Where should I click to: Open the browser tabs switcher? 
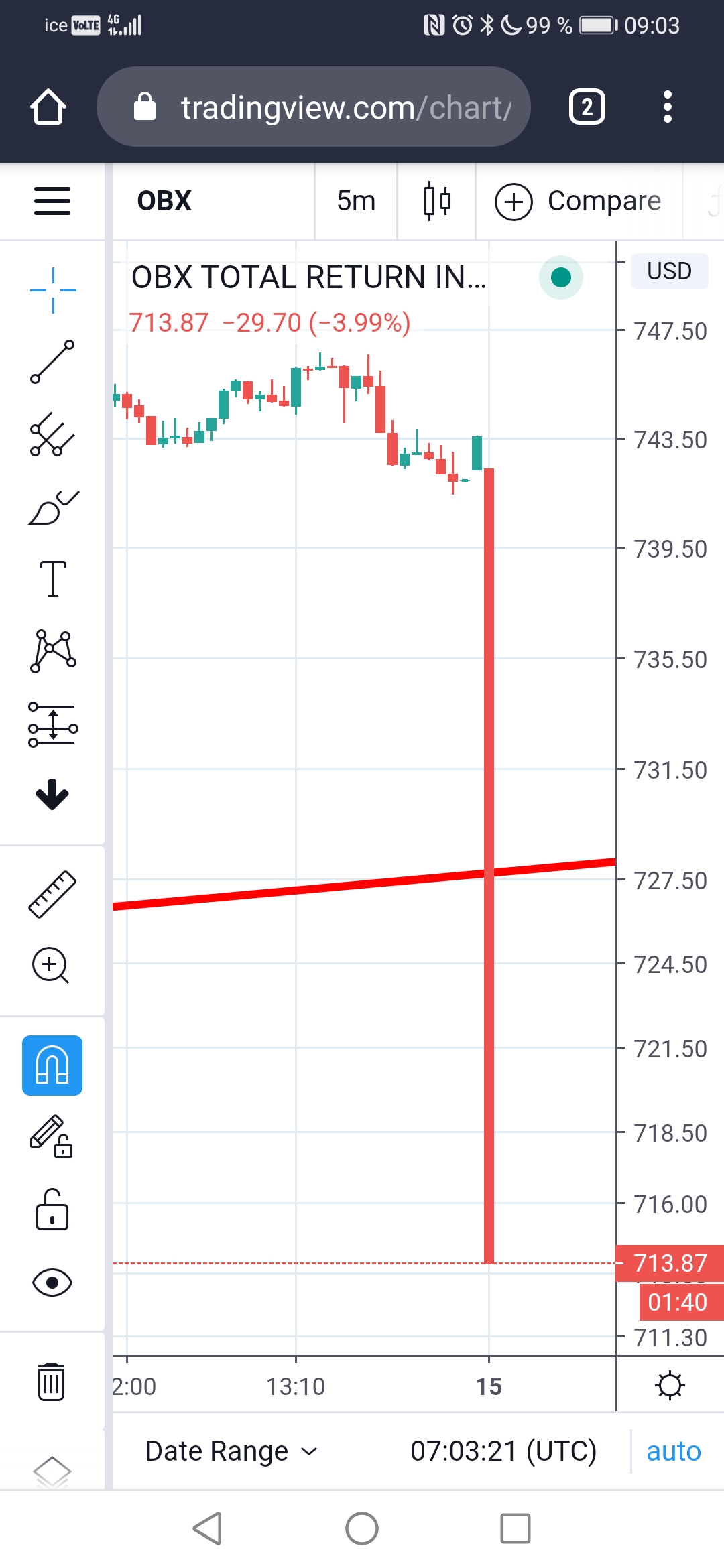tap(587, 107)
